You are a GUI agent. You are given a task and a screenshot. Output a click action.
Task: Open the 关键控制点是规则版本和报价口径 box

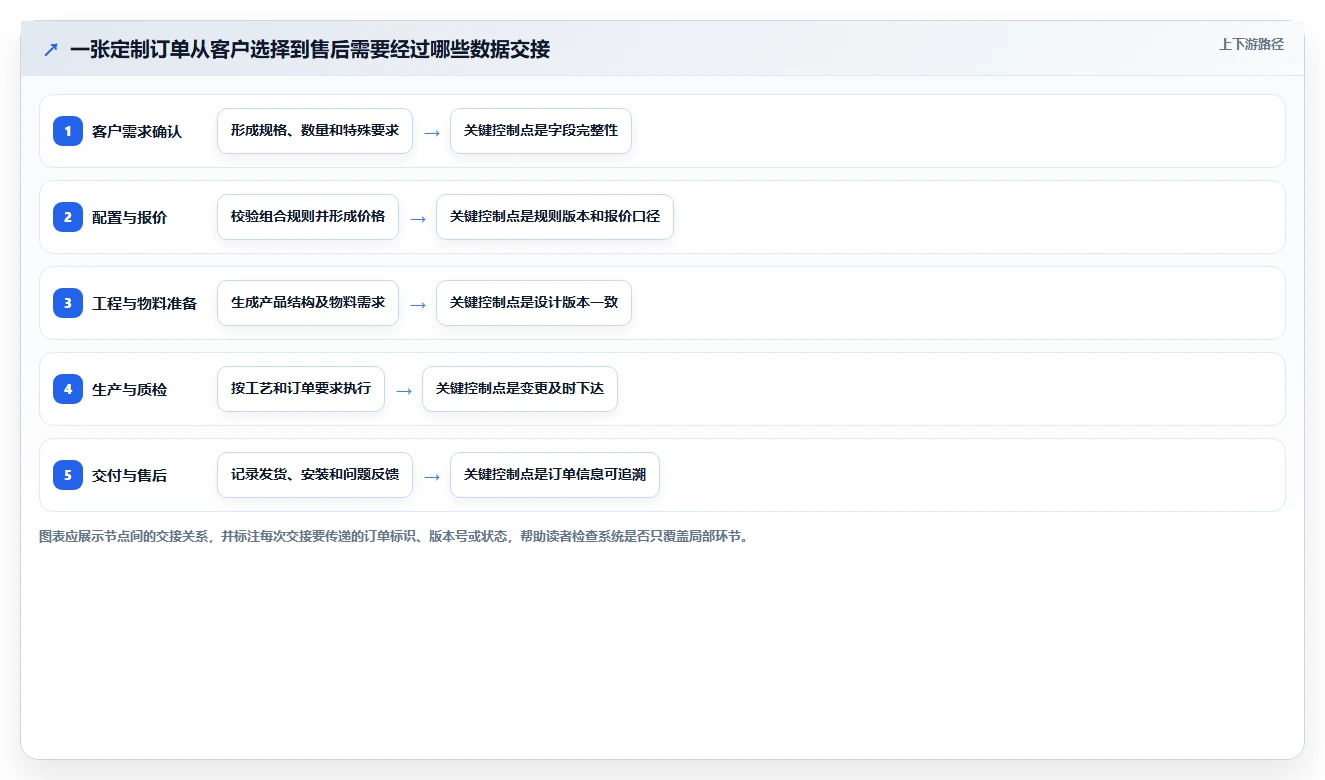tap(555, 217)
